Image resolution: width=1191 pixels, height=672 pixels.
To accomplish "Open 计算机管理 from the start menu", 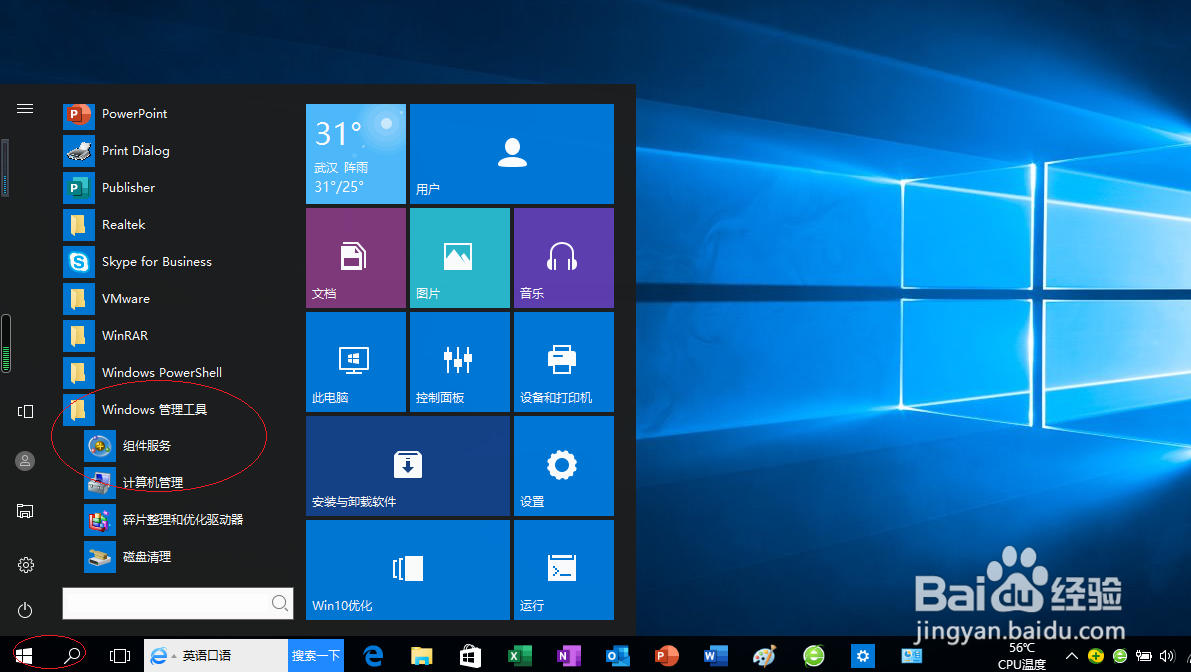I will (x=156, y=482).
